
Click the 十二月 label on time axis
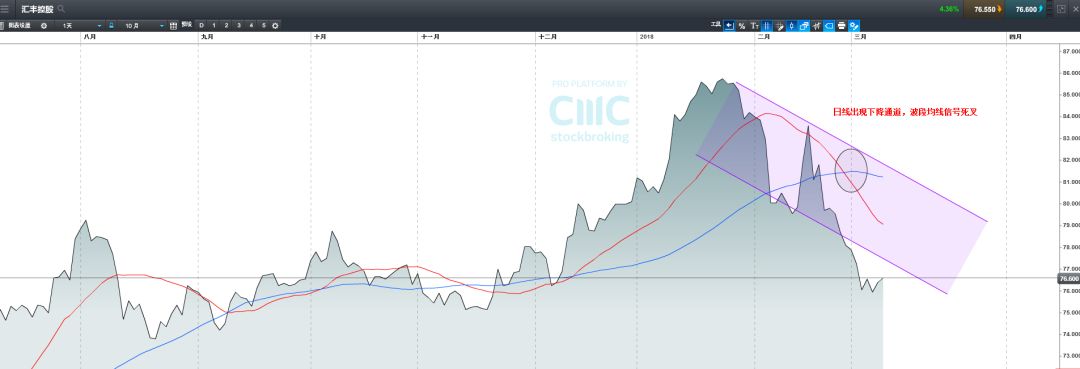pyautogui.click(x=548, y=36)
